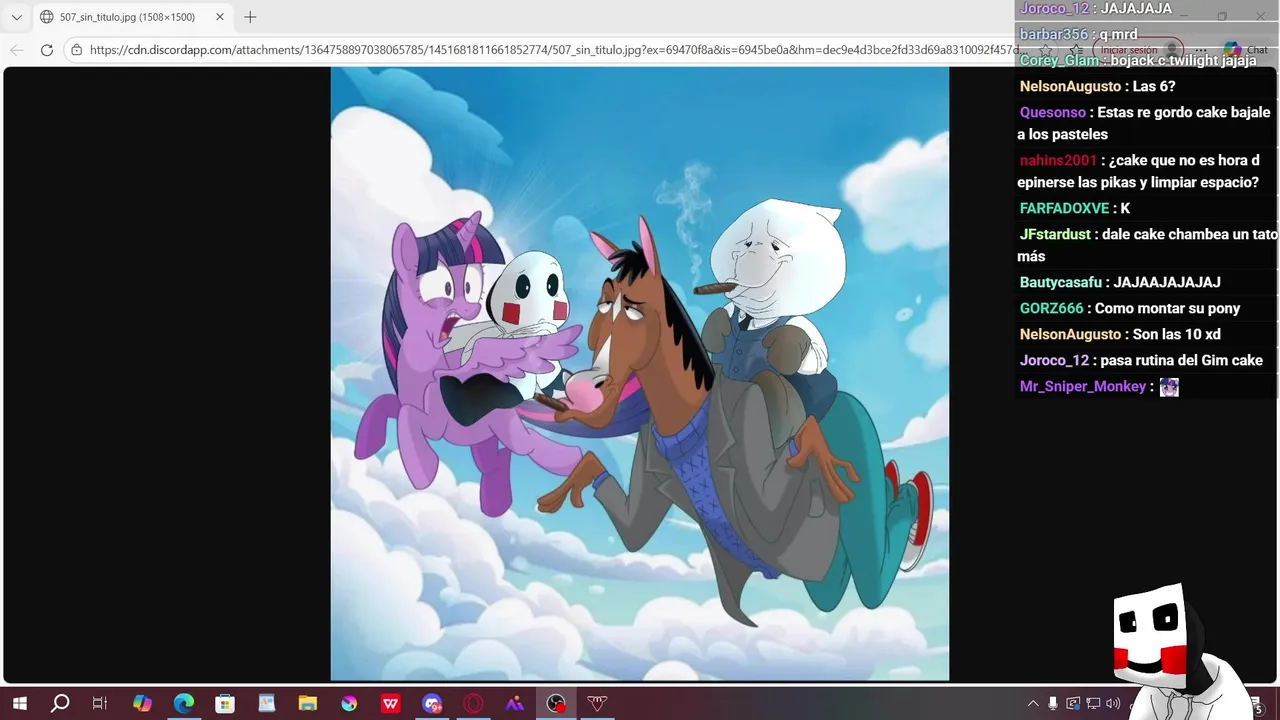Click the discordapp URL address bar
1280x720 pixels.
coord(555,50)
